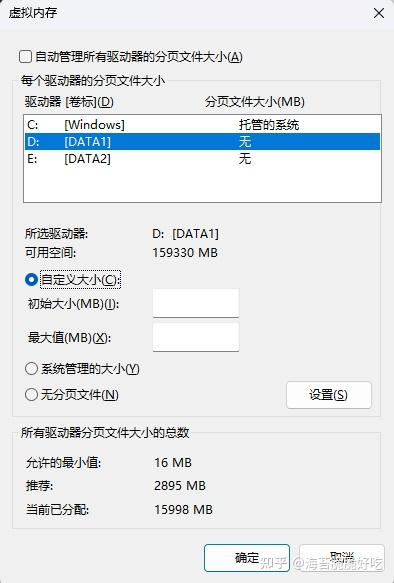The height and width of the screenshot is (583, 394).
Task: Select drive D: [DATA1] row
Action: tap(203, 142)
